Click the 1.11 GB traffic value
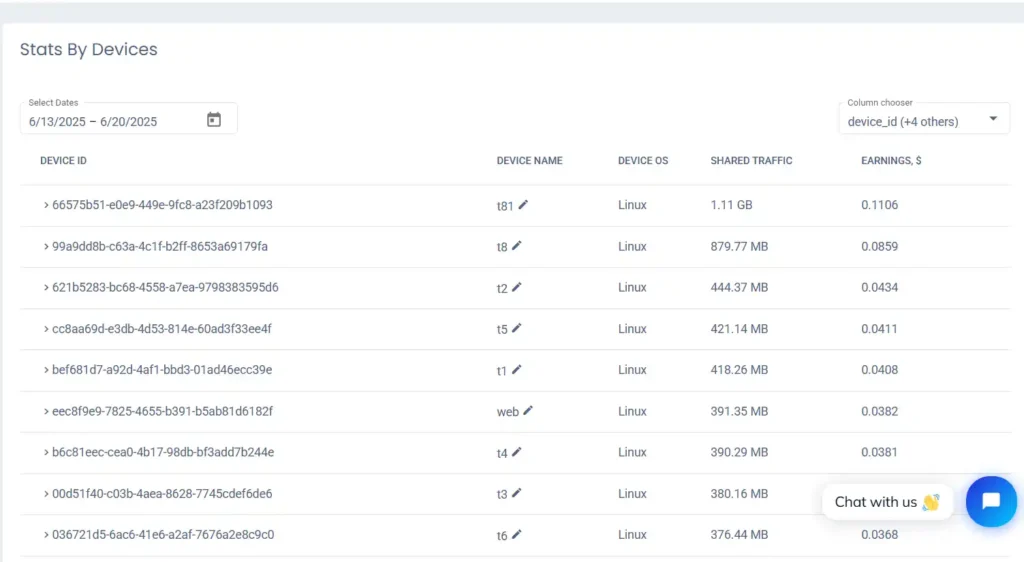 (x=731, y=205)
